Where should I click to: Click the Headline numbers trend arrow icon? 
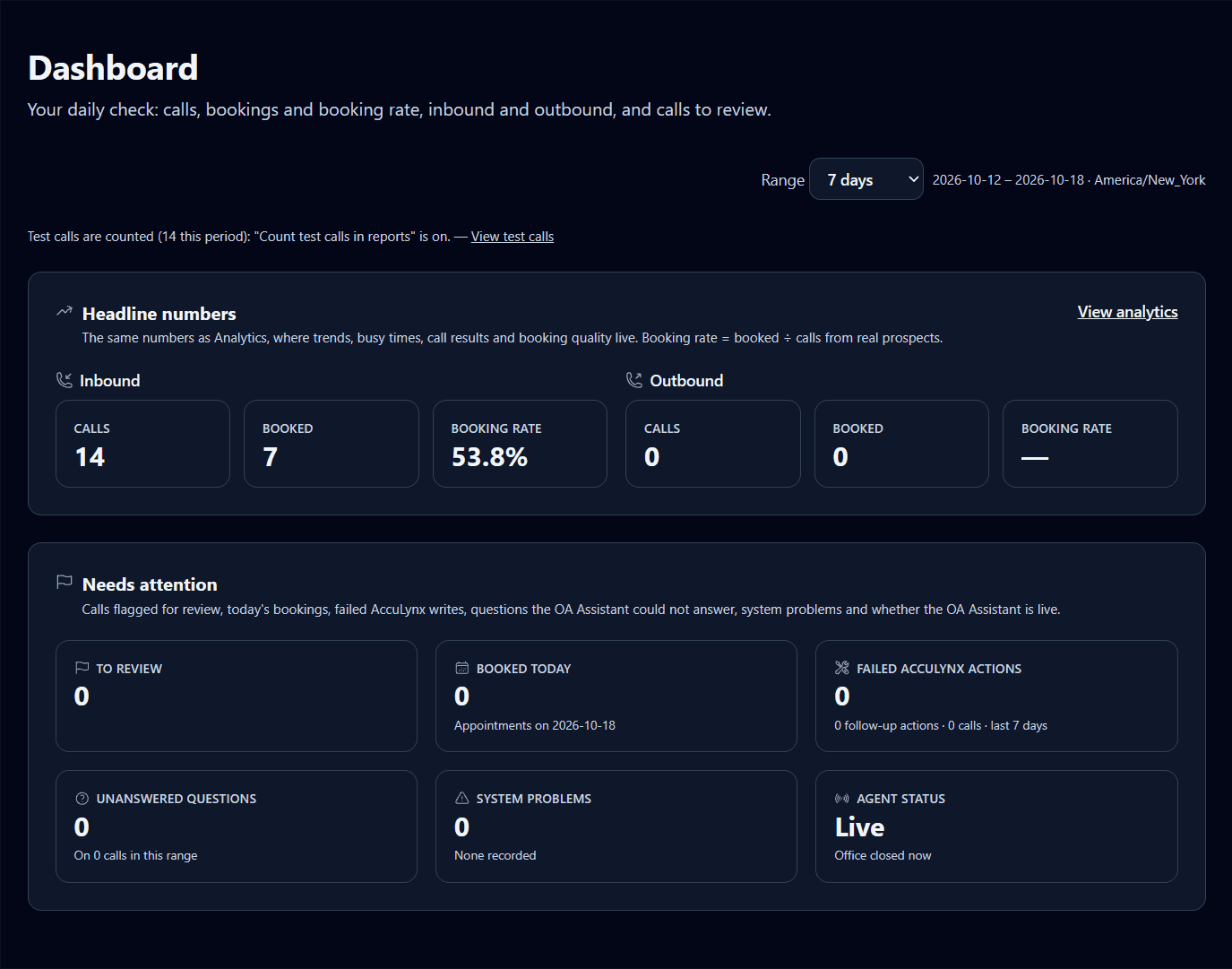click(64, 311)
